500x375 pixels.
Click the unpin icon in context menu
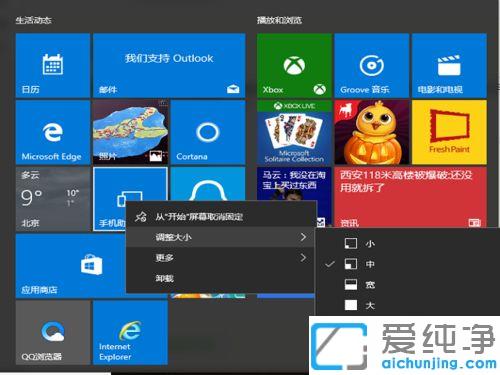pyautogui.click(x=140, y=217)
